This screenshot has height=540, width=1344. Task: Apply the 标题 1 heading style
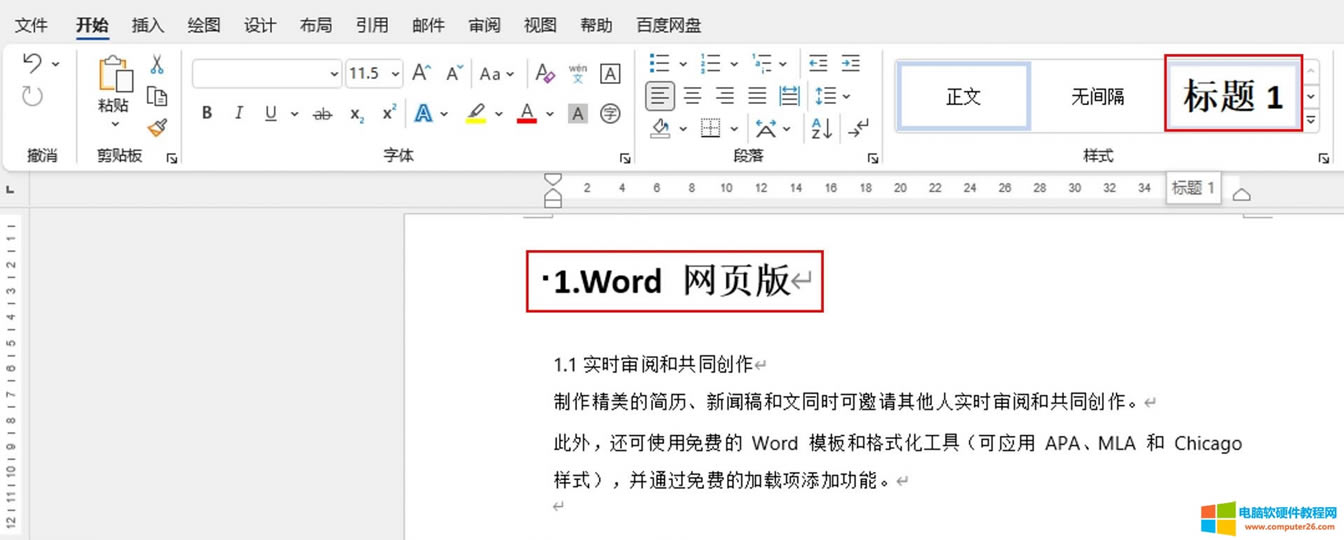click(x=1233, y=96)
